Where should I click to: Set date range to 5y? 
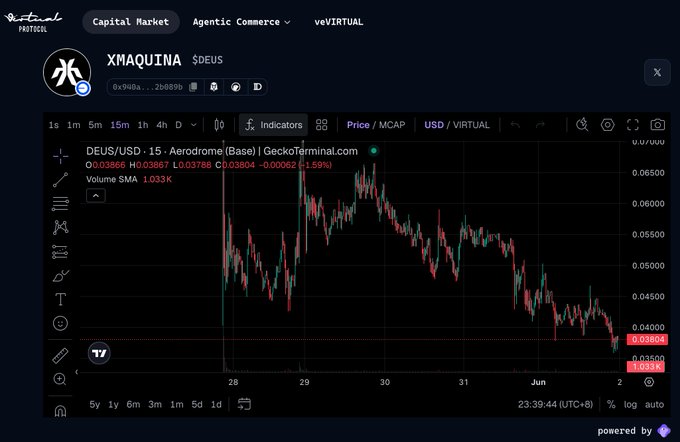click(x=95, y=404)
